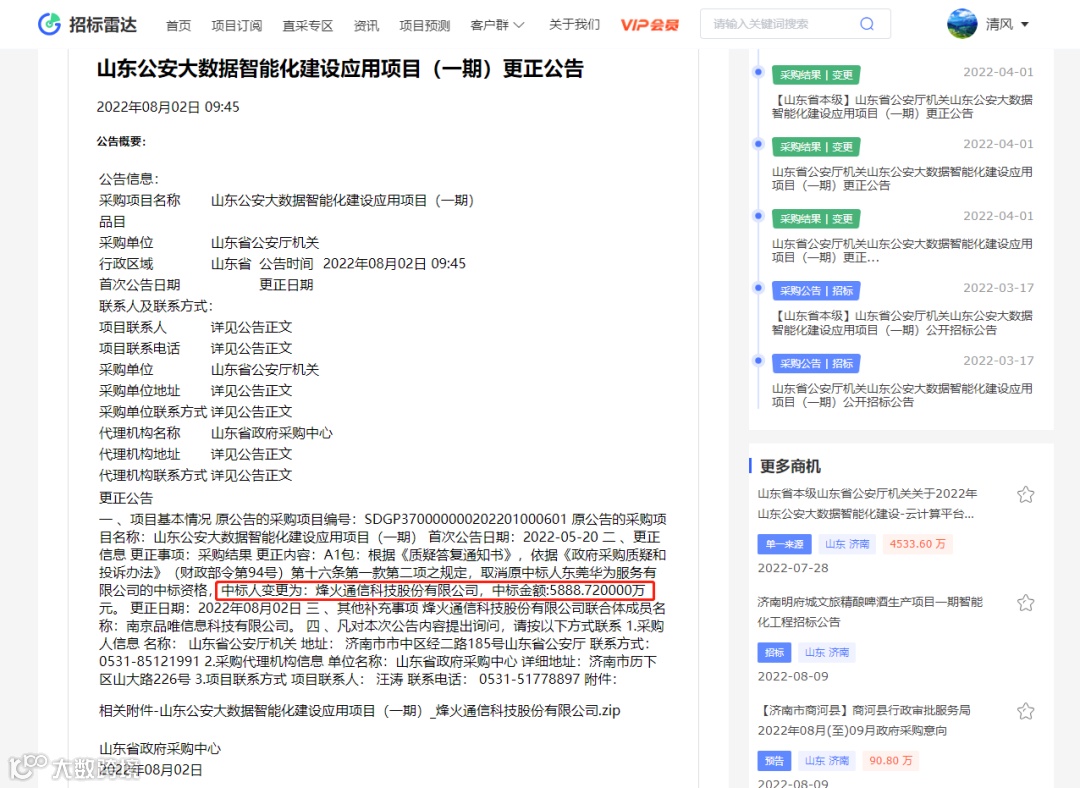Open the 项目订阅 nav item
Image resolution: width=1080 pixels, height=788 pixels.
(x=236, y=25)
